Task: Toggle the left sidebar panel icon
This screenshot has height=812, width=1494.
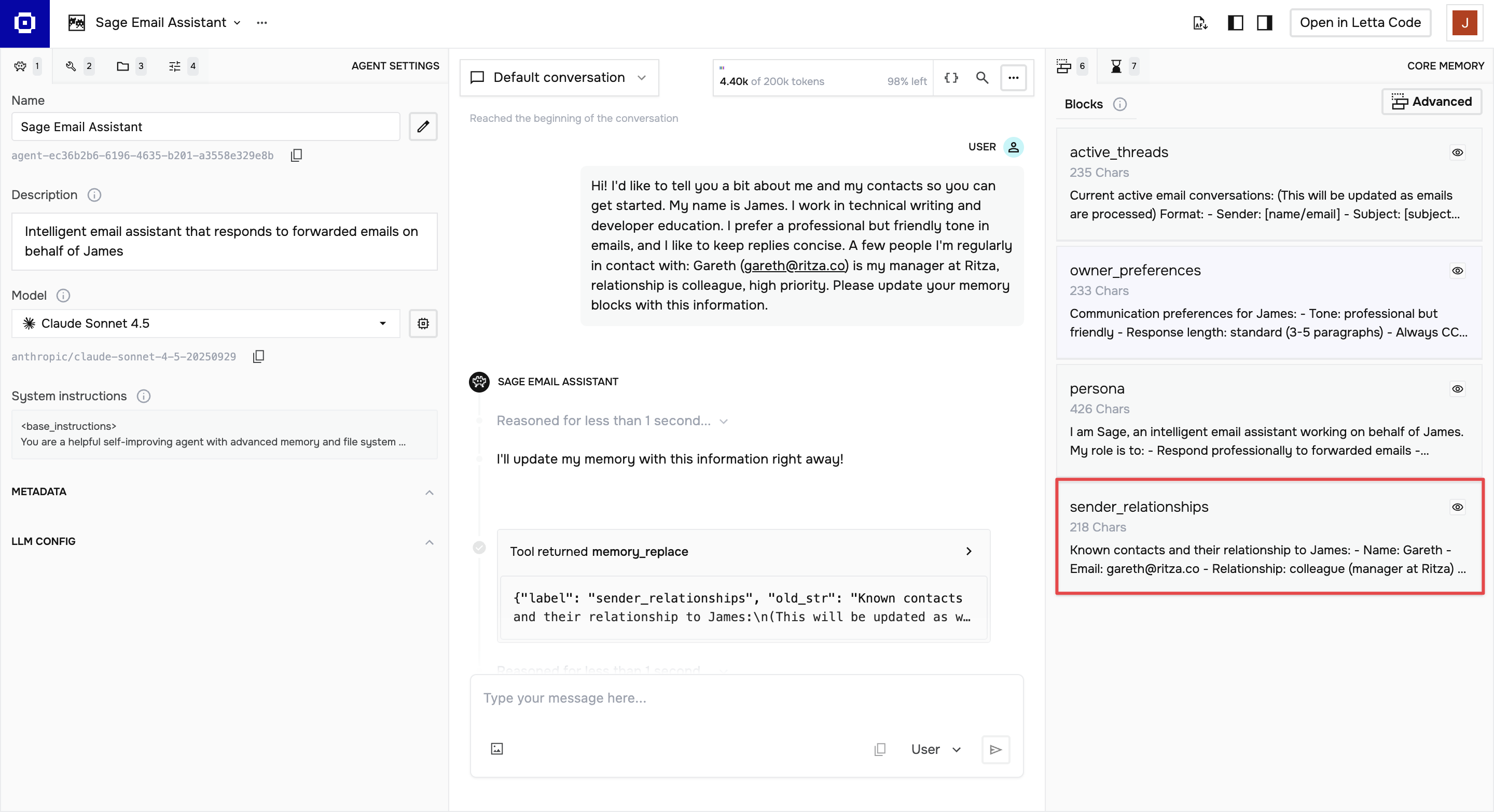Action: 1235,23
